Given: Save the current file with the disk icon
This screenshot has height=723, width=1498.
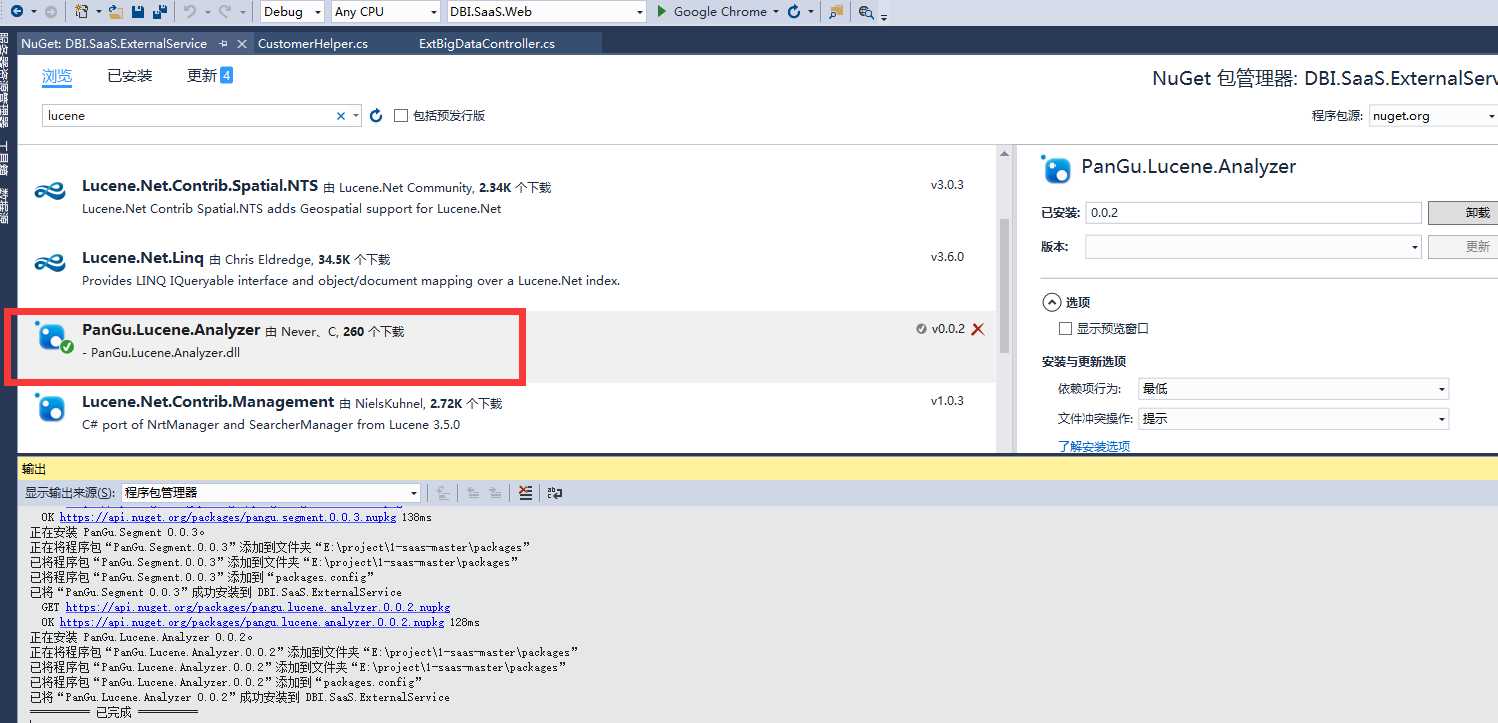Looking at the screenshot, I should pyautogui.click(x=137, y=11).
